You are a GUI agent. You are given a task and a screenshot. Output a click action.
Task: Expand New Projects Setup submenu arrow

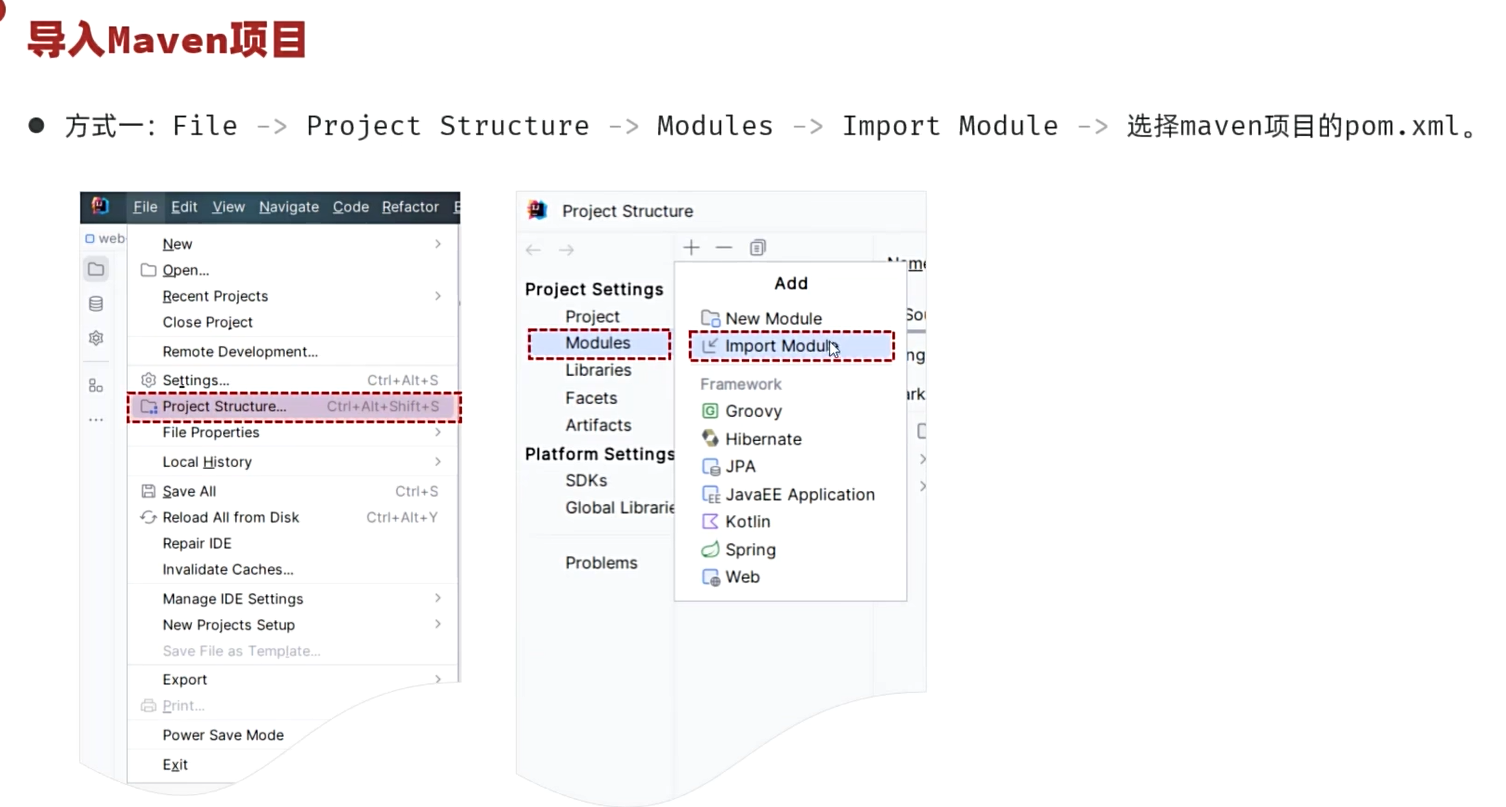click(x=438, y=623)
